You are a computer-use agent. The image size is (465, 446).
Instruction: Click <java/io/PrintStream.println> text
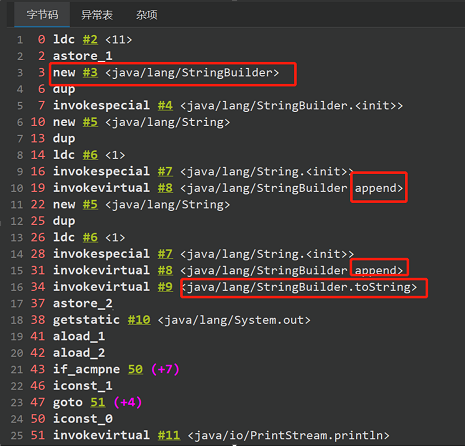tap(289, 436)
